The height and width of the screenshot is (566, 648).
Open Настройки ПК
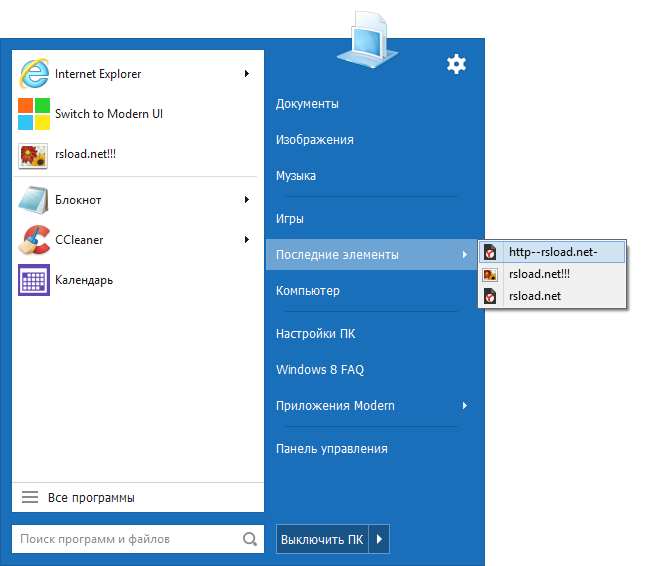(x=315, y=333)
